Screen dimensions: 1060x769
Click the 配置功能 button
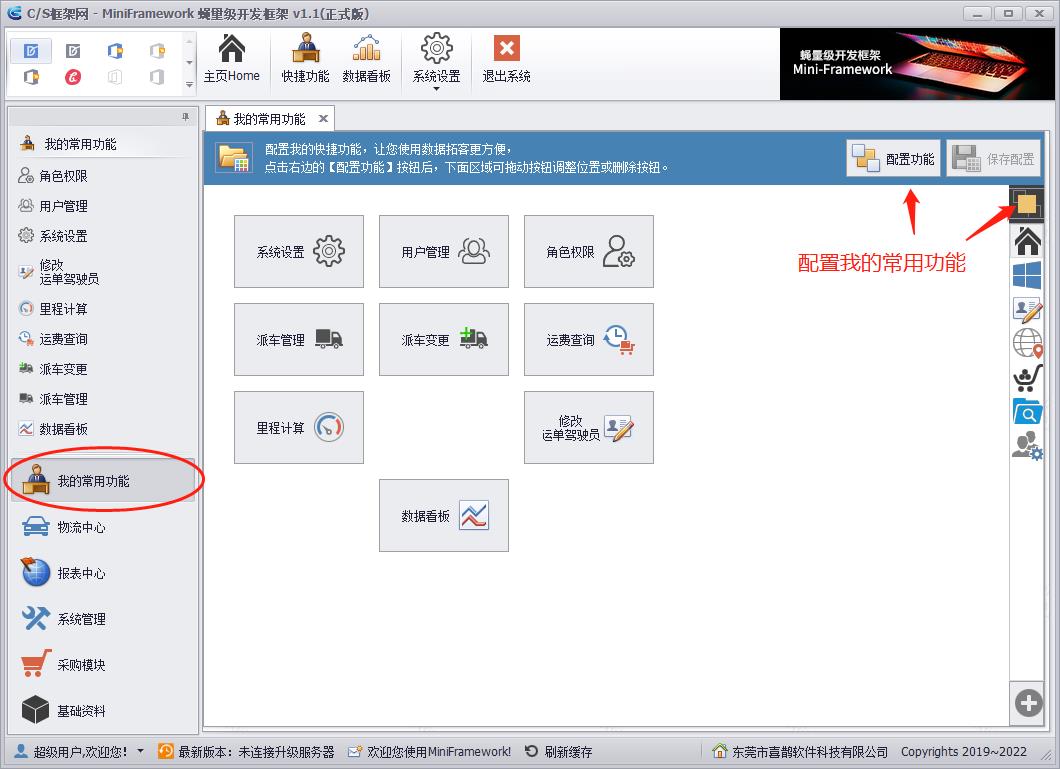pyautogui.click(x=893, y=158)
